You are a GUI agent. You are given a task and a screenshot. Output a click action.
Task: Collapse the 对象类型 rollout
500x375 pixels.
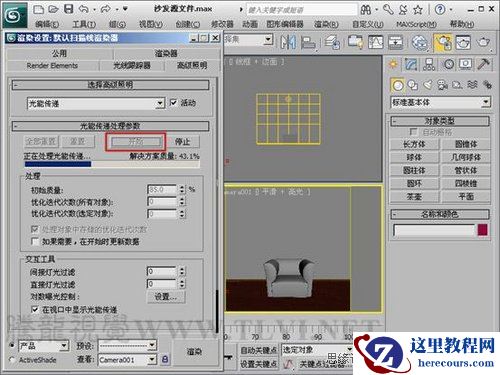point(440,121)
